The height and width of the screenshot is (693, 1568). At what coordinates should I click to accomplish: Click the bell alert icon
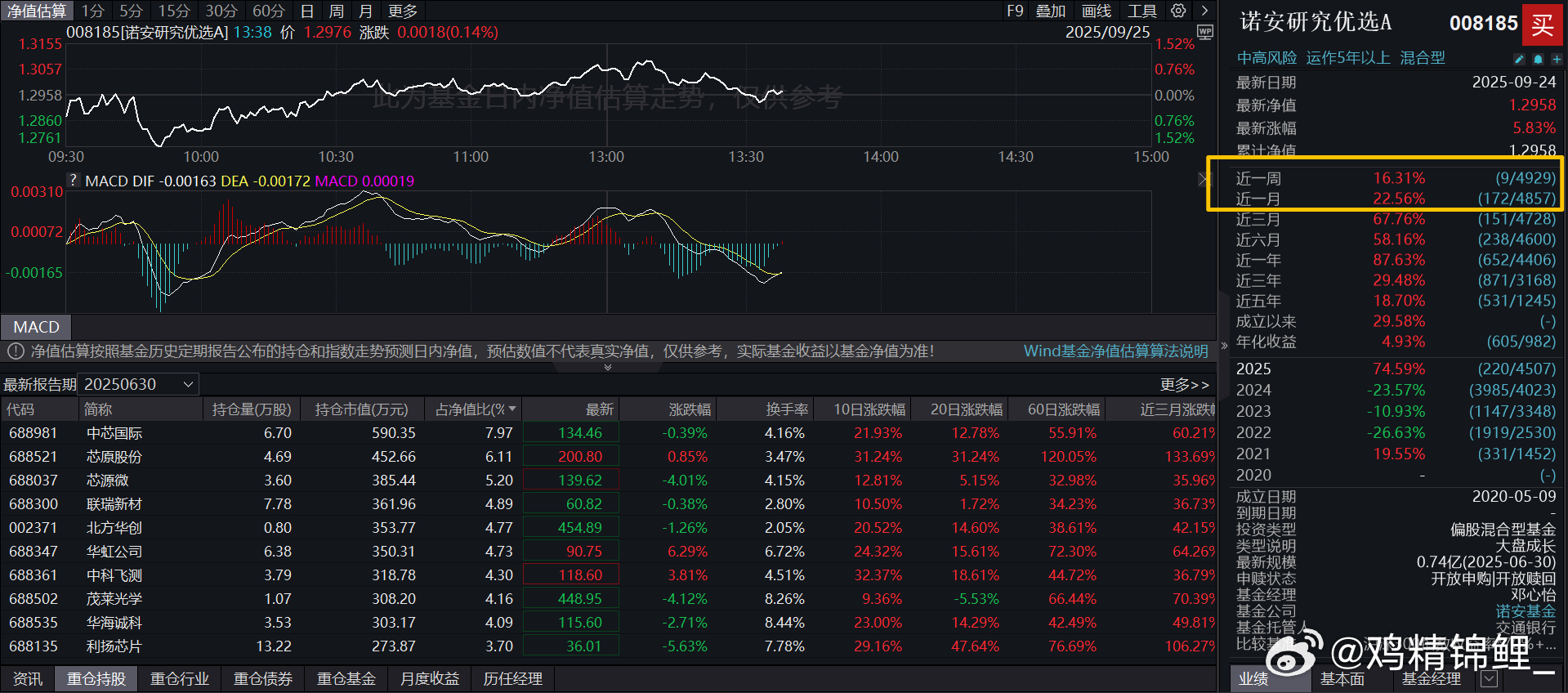pyautogui.click(x=1538, y=59)
